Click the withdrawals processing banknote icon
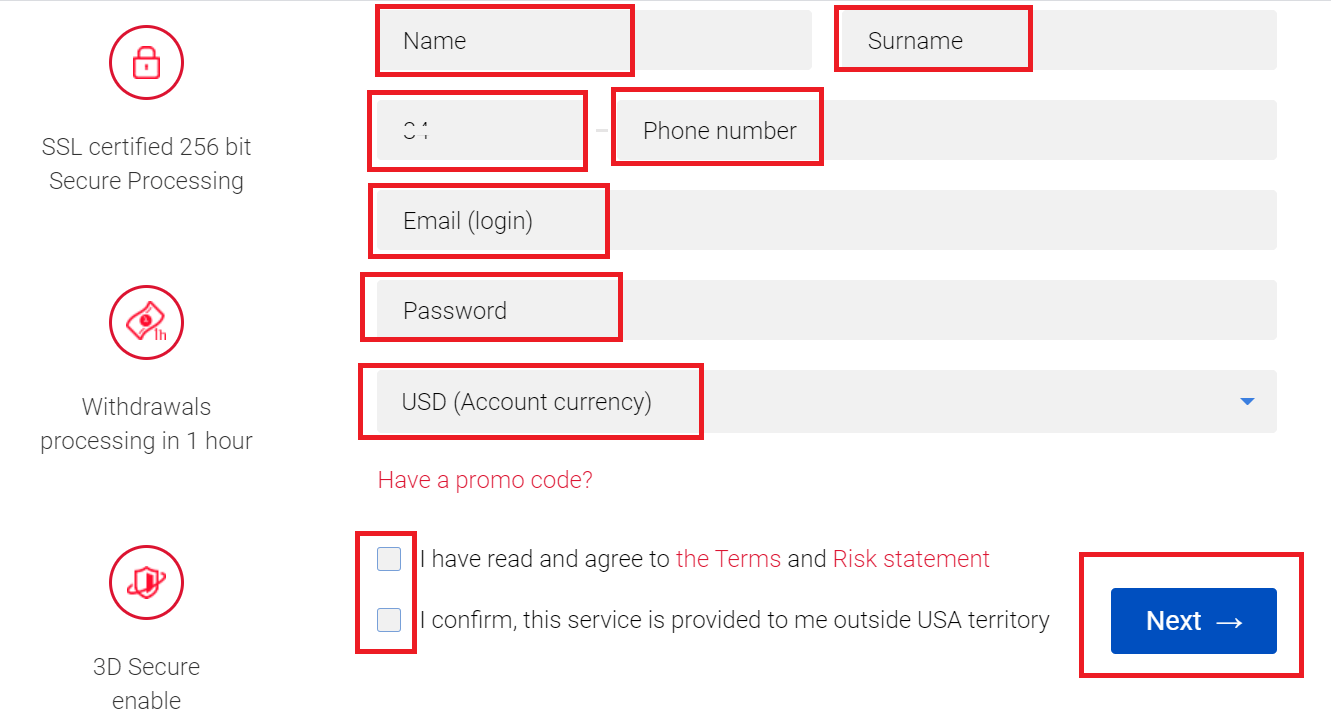1331x725 pixels. point(146,322)
